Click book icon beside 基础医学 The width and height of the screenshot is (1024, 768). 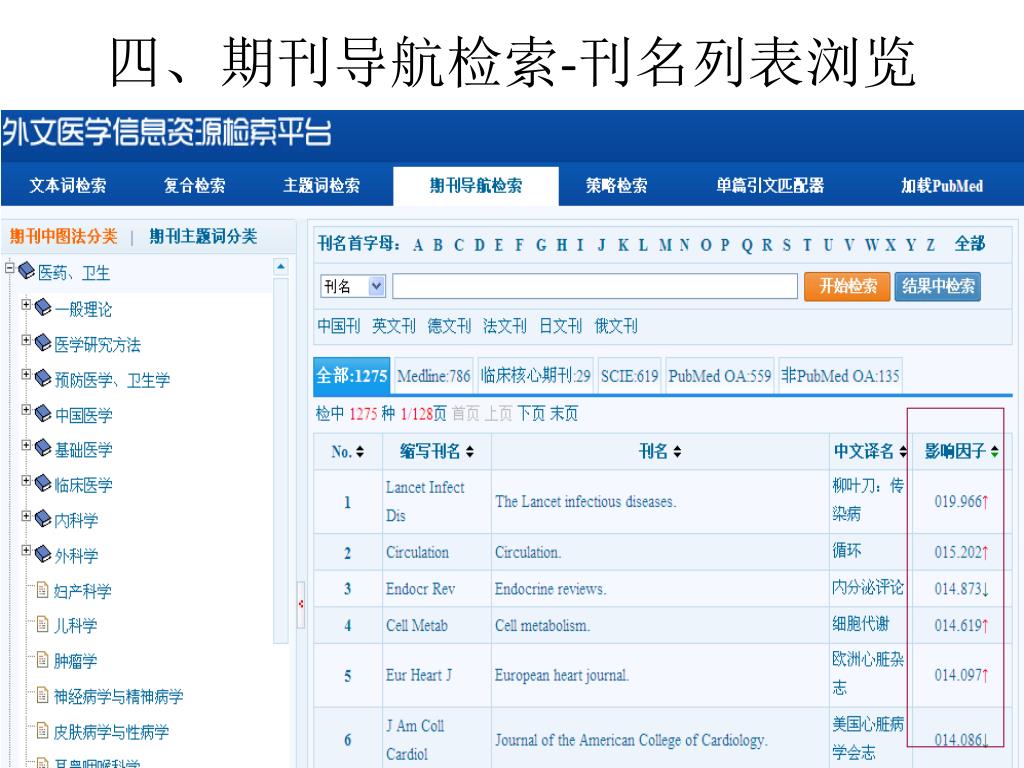coord(43,448)
